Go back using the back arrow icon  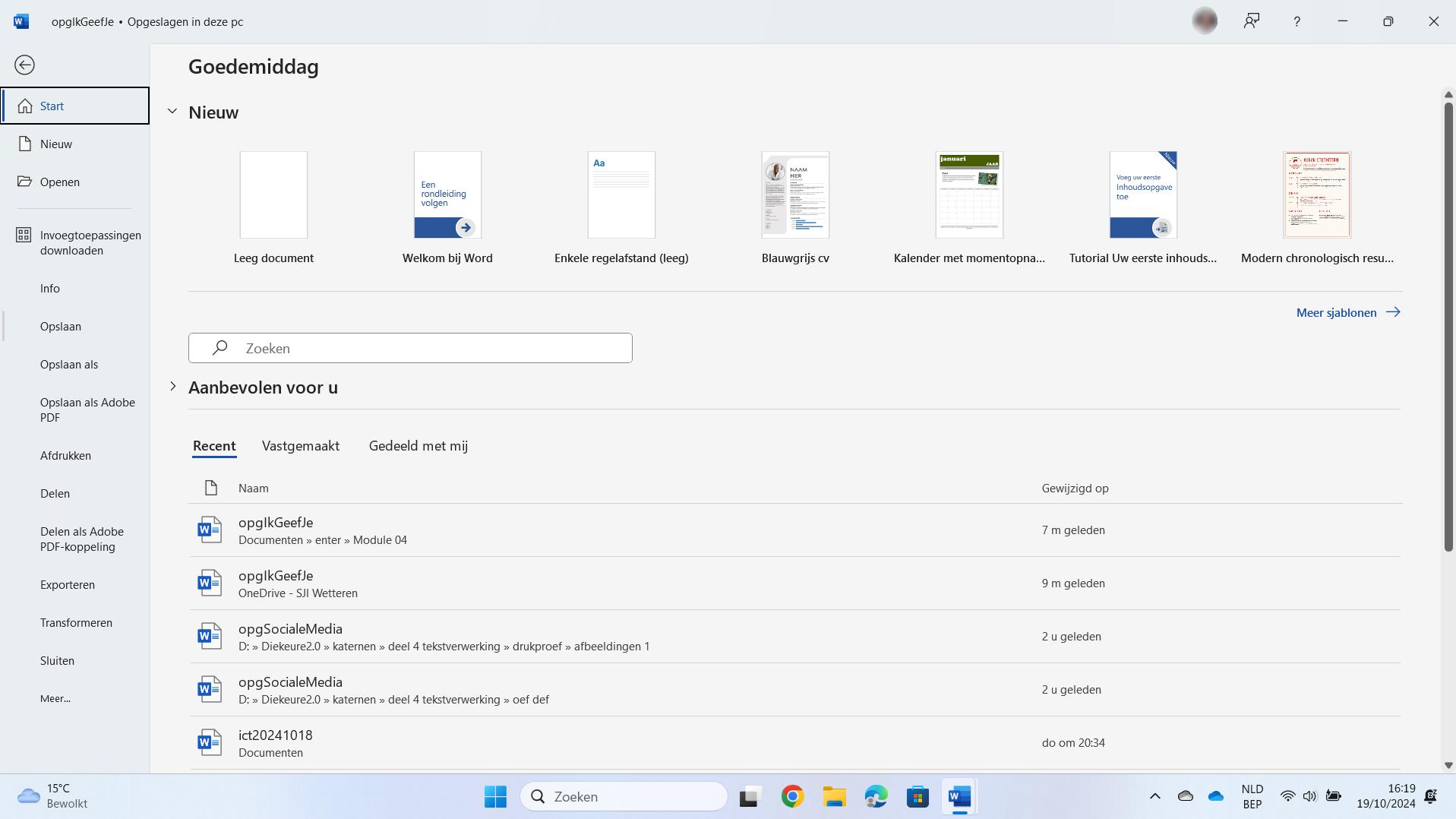24,65
